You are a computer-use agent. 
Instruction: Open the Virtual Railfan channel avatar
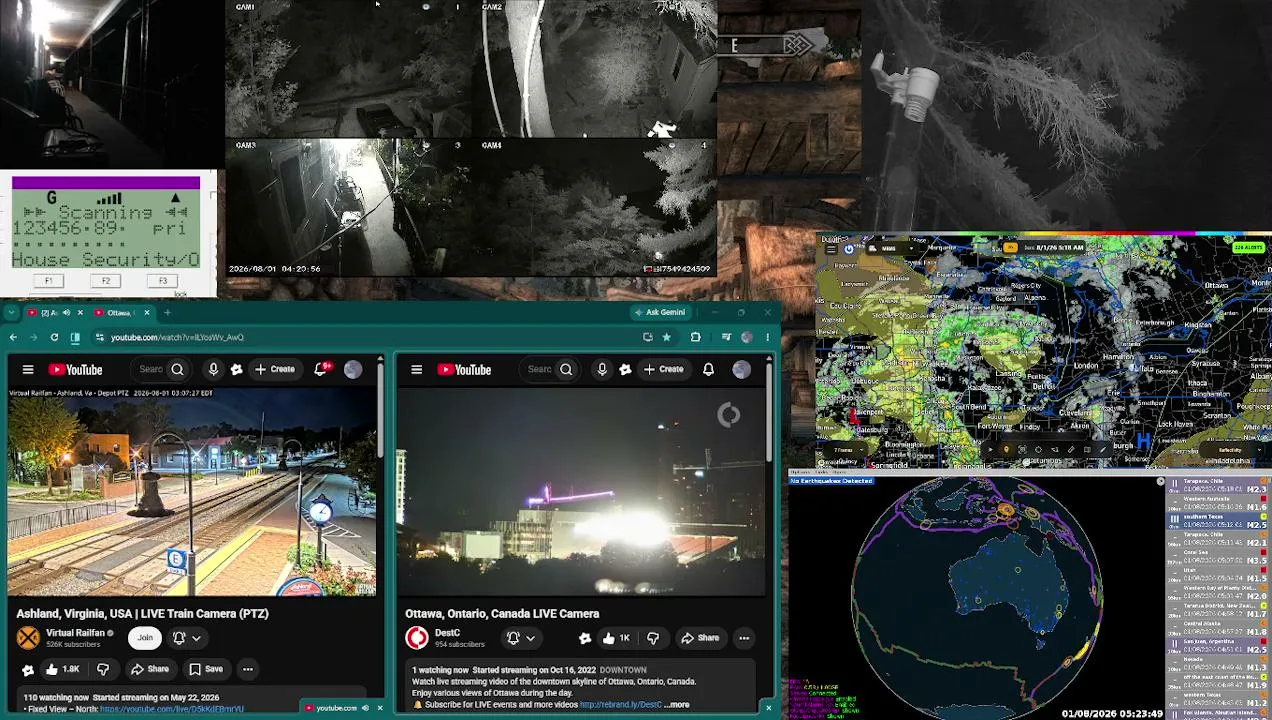28,638
